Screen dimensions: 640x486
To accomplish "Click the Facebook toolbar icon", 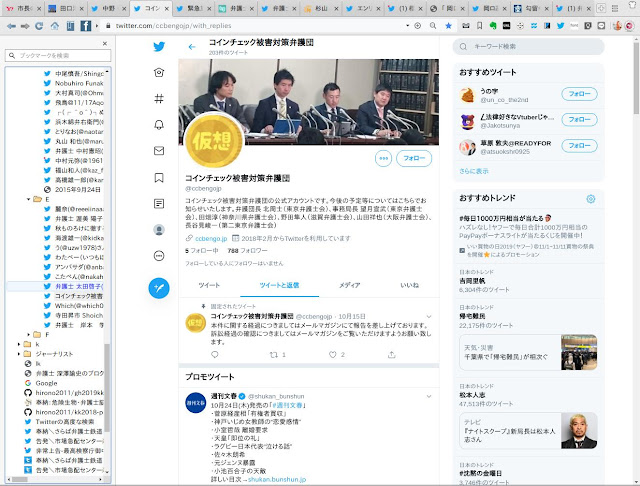I will [86, 26].
